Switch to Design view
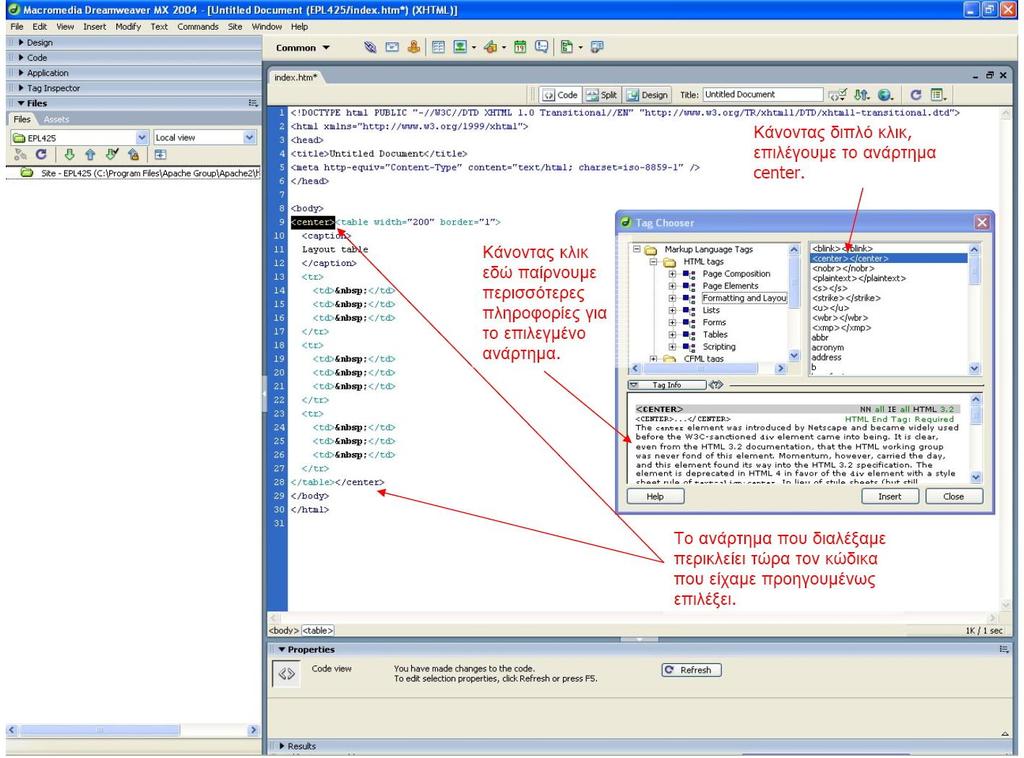The image size is (1024, 758). pyautogui.click(x=647, y=95)
